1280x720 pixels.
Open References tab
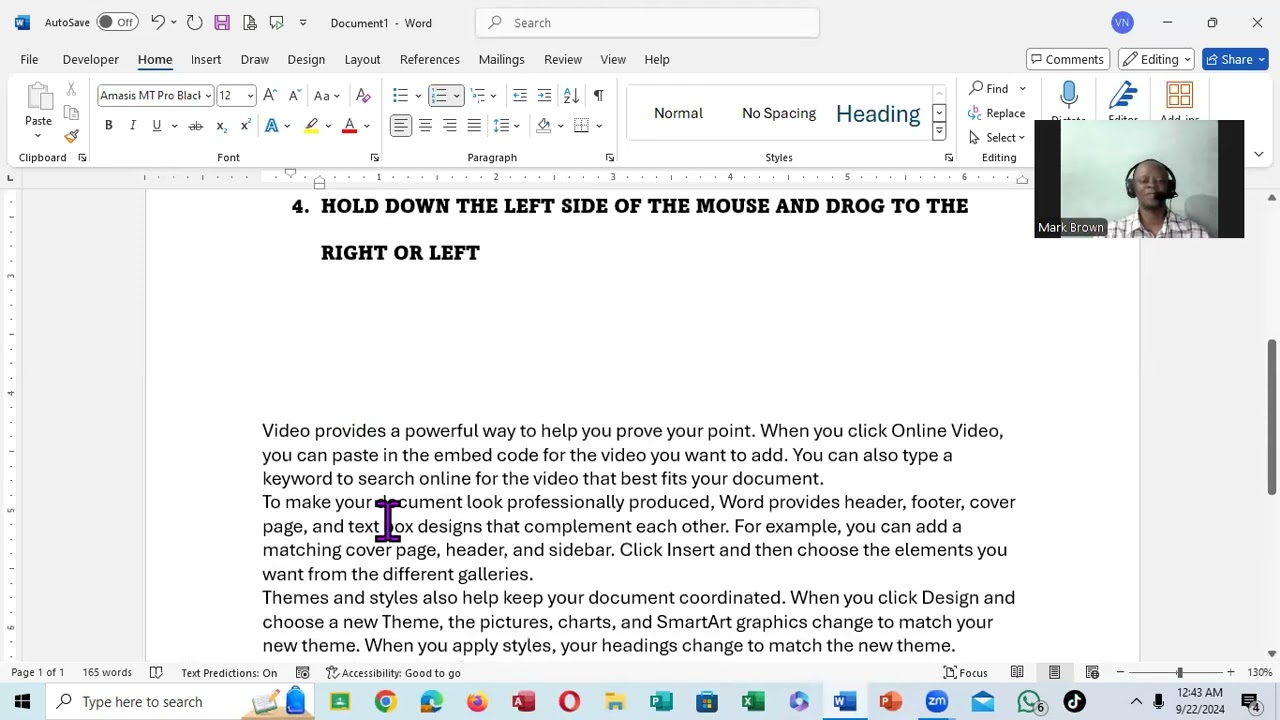(x=430, y=59)
